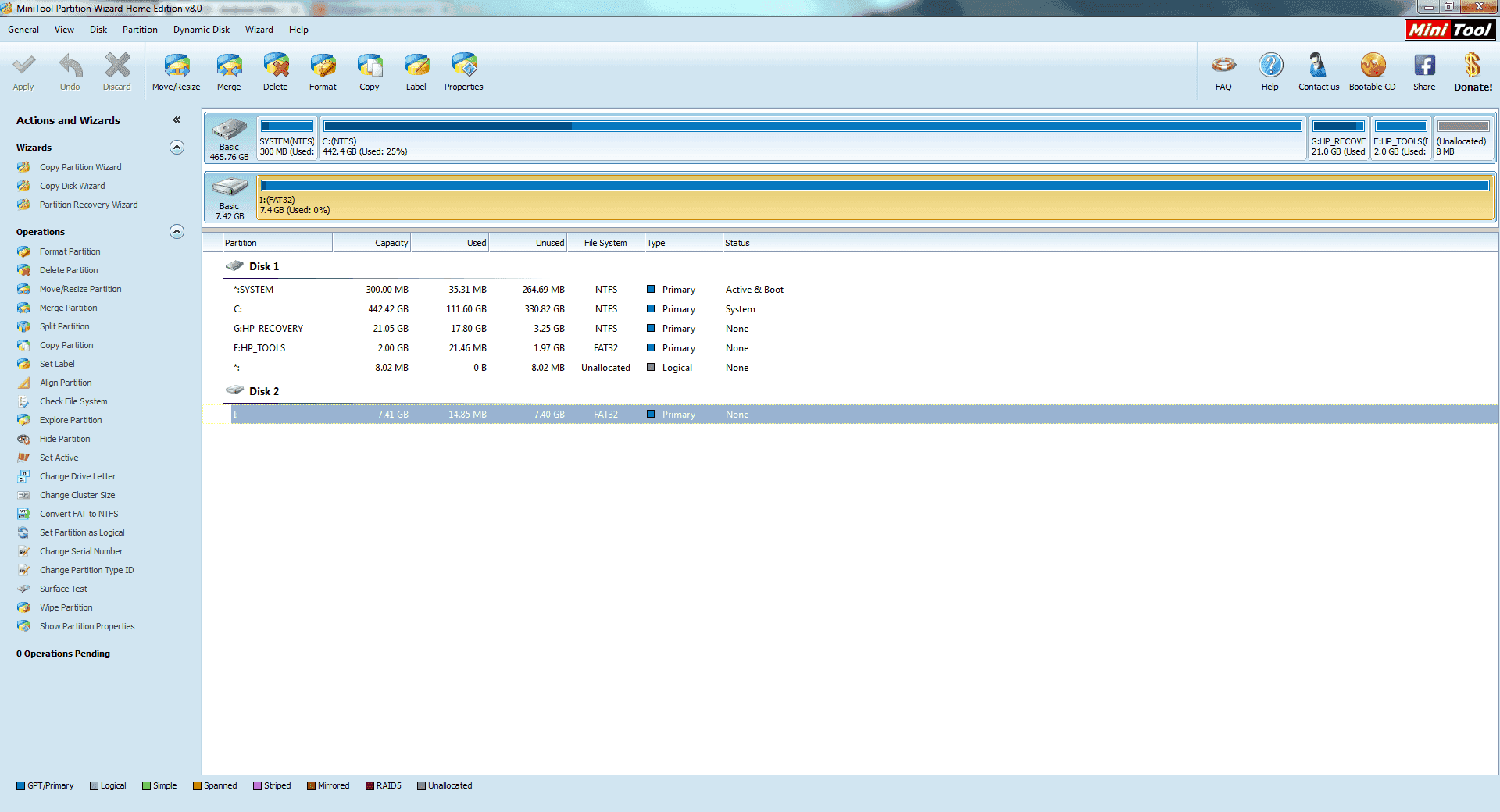1500x812 pixels.
Task: Sort by the File System column header
Action: [x=605, y=243]
